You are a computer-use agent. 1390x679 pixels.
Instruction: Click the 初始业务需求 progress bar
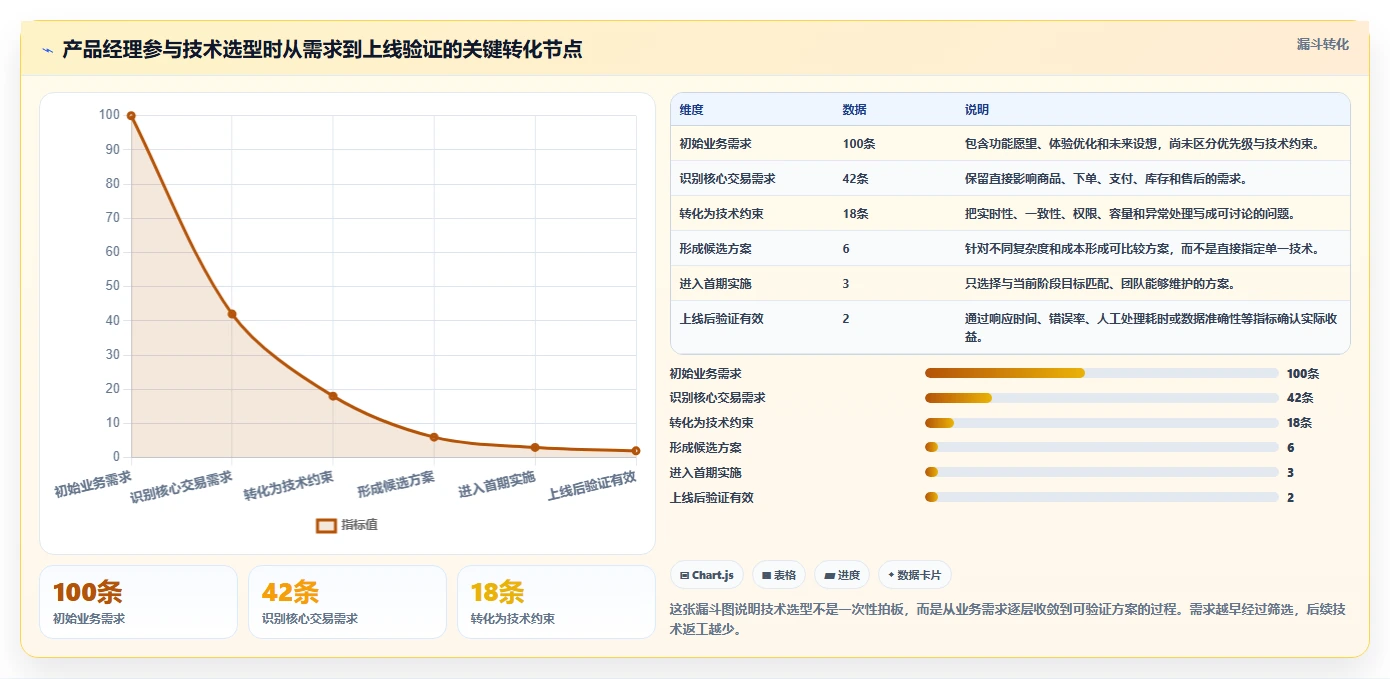tap(1102, 373)
